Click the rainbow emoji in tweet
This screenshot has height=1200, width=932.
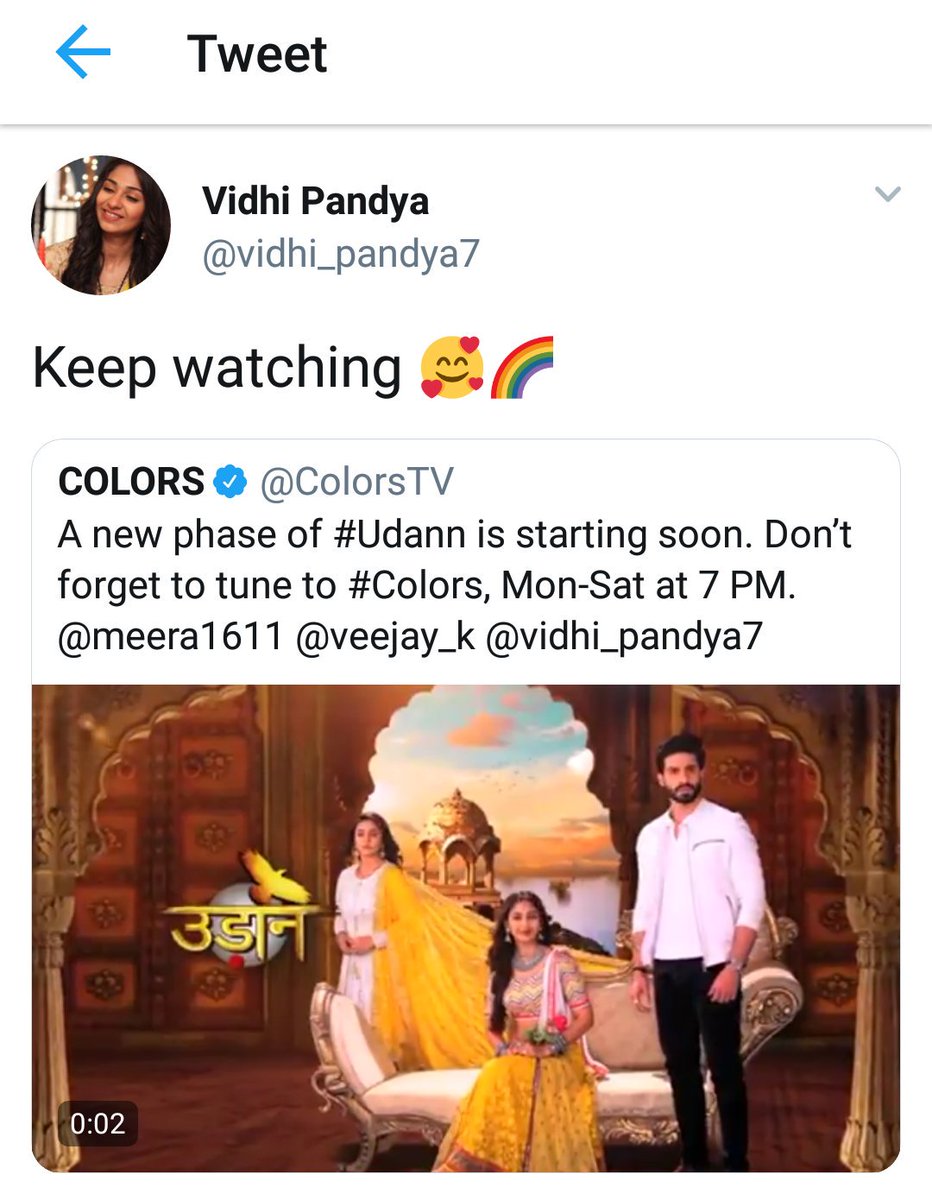coord(521,368)
